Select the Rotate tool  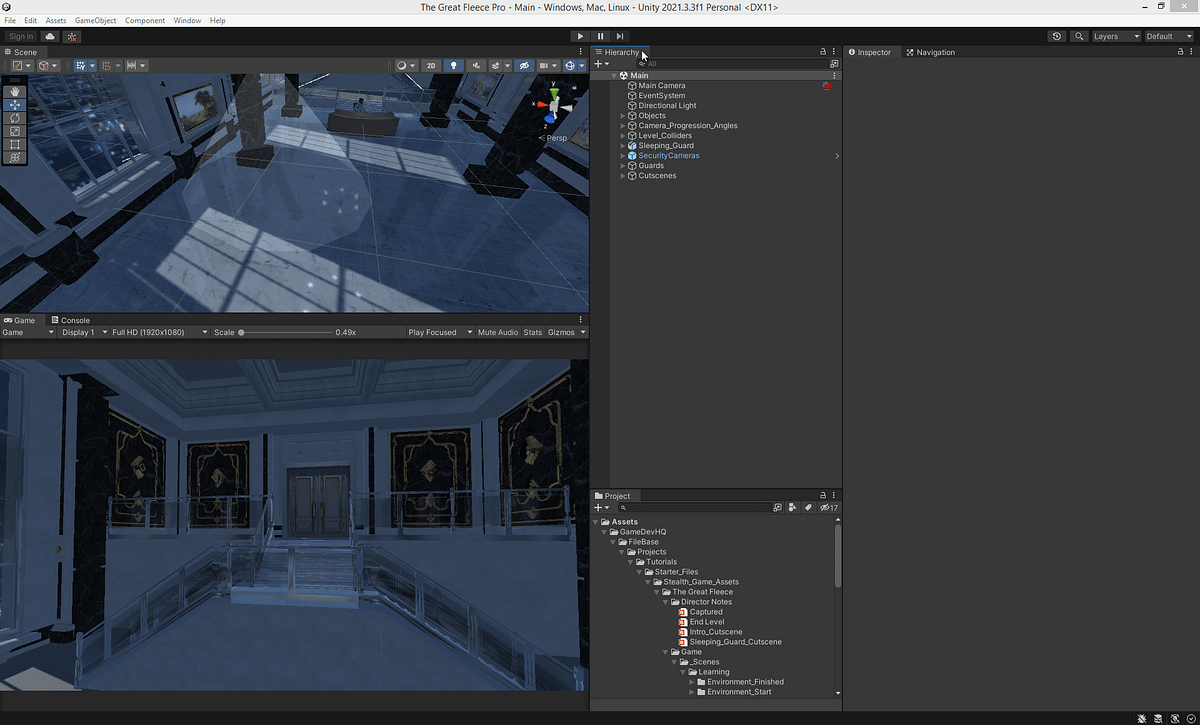(14, 117)
